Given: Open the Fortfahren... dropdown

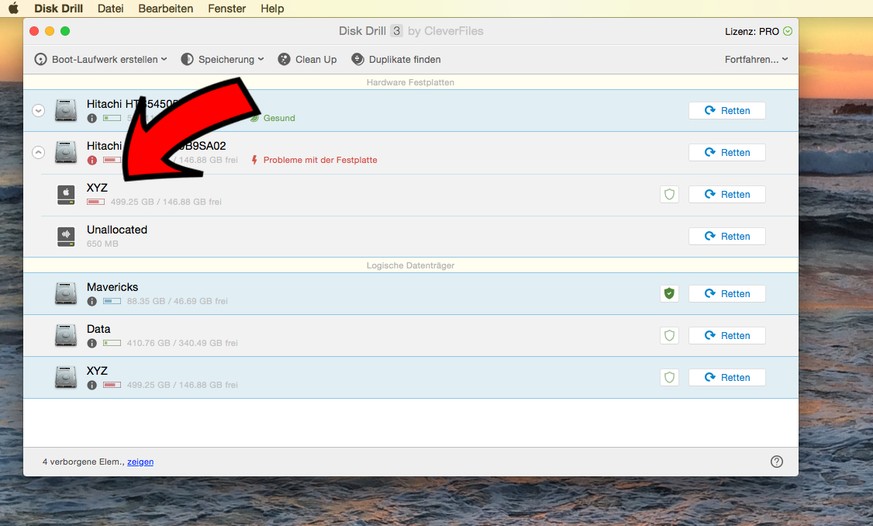Looking at the screenshot, I should [x=756, y=60].
